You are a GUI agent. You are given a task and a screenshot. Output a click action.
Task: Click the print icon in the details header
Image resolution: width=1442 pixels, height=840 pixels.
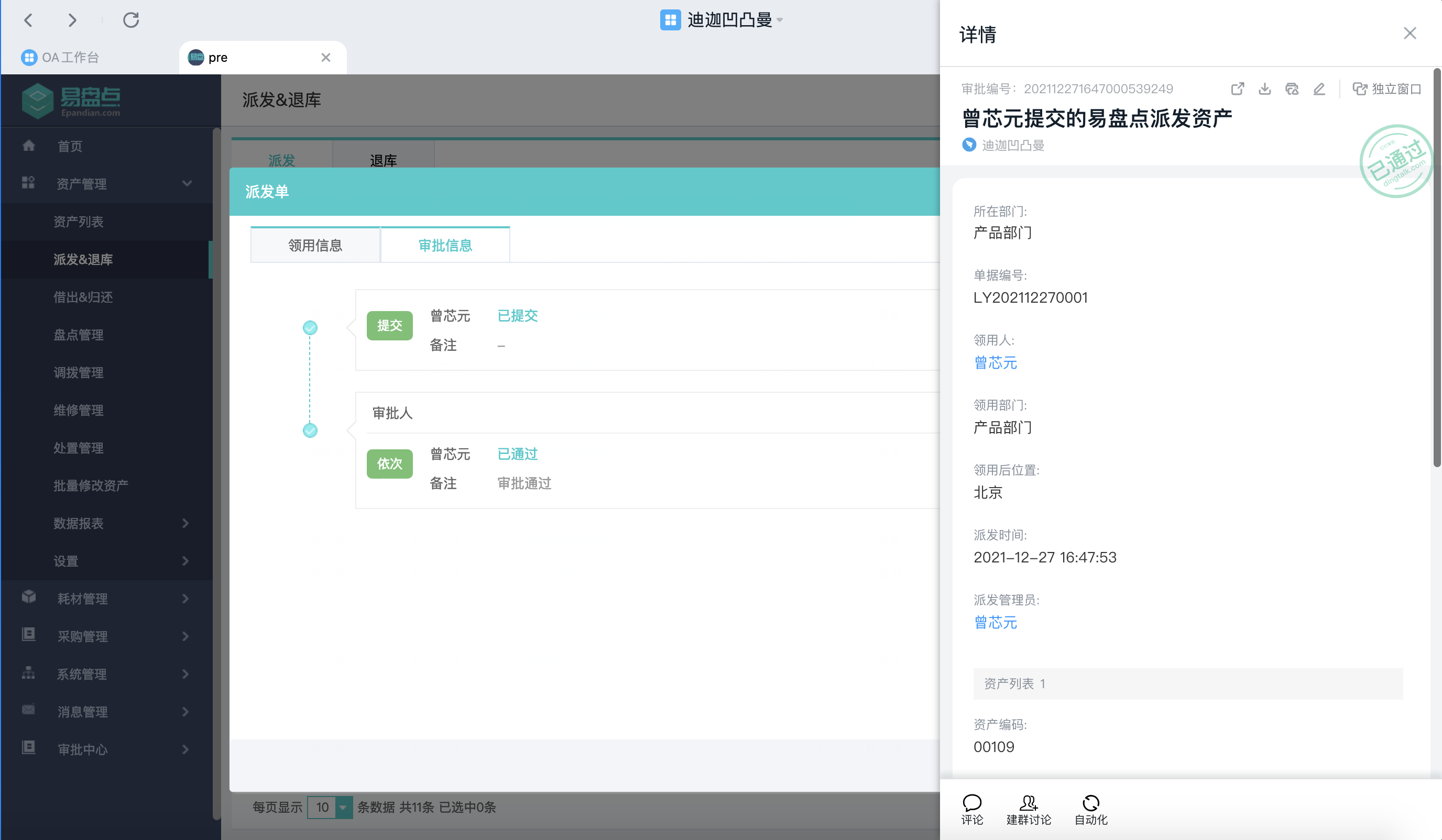[x=1292, y=89]
